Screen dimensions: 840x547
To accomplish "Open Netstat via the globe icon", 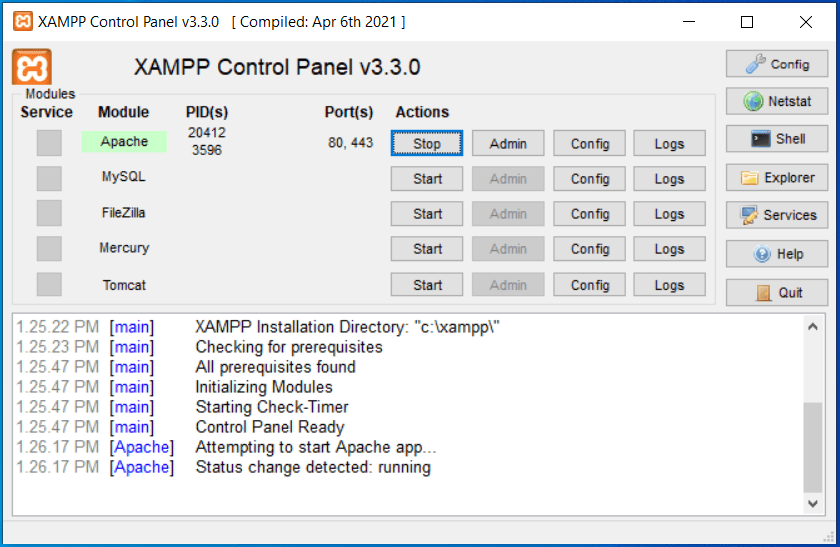I will point(777,101).
